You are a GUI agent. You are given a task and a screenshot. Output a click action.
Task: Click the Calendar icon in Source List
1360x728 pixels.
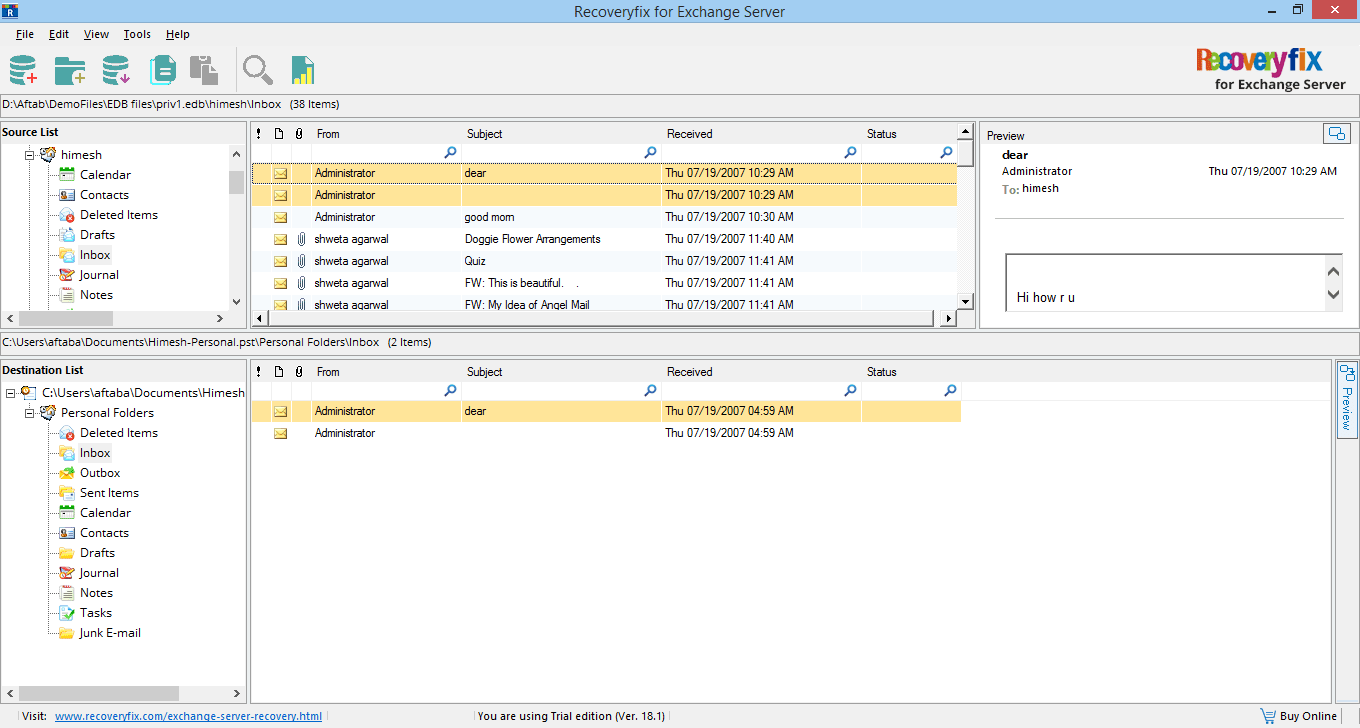pyautogui.click(x=67, y=175)
